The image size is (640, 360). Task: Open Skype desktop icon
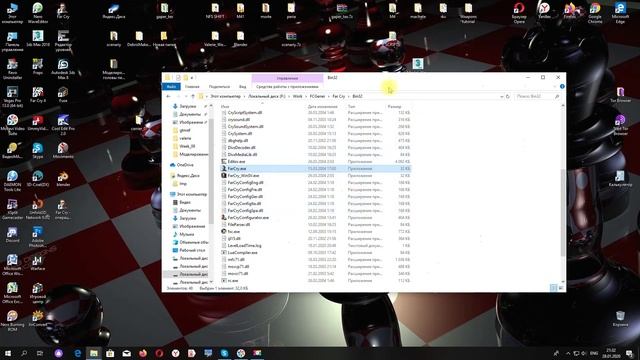(38, 151)
